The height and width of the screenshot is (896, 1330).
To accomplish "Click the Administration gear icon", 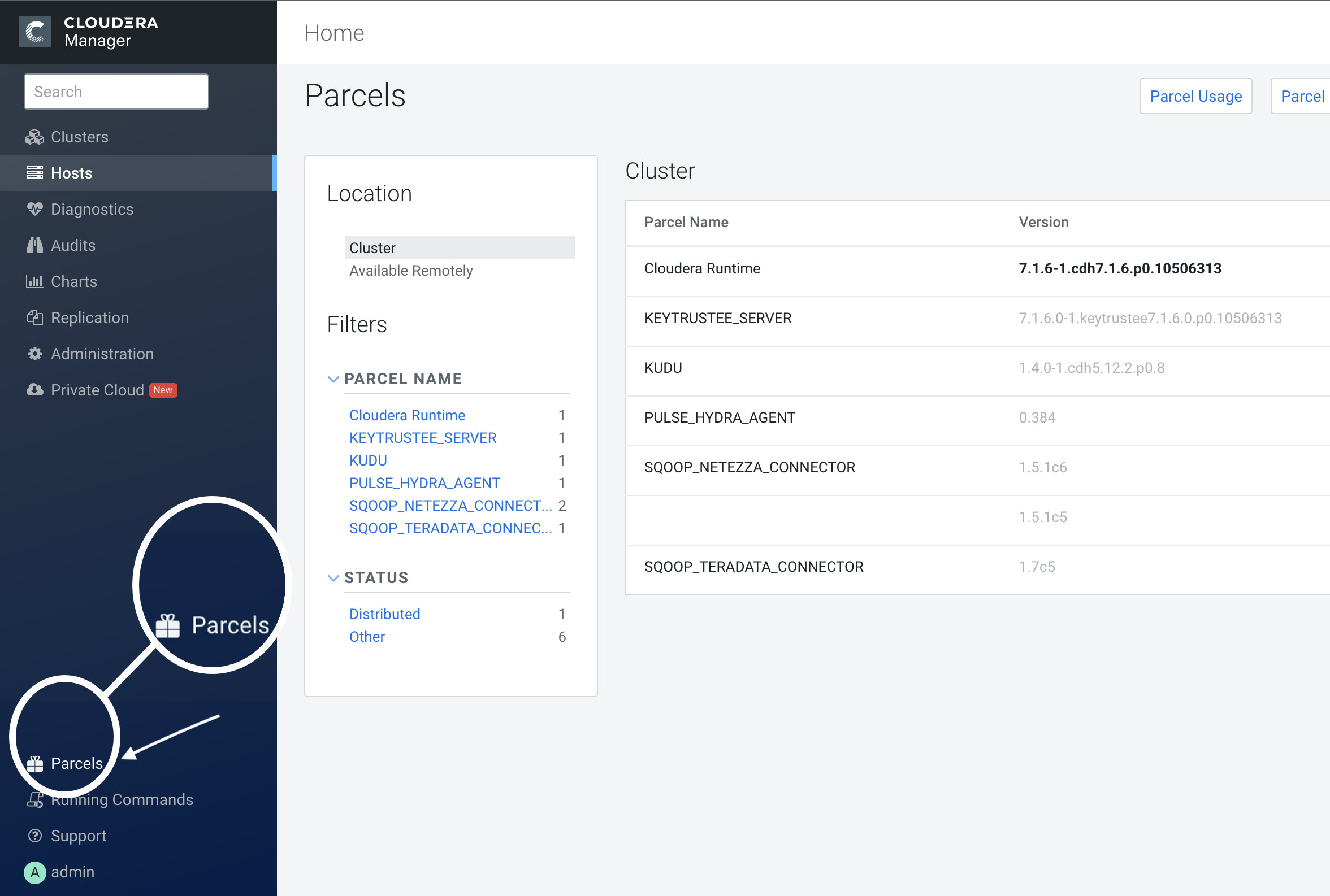I will tap(35, 354).
